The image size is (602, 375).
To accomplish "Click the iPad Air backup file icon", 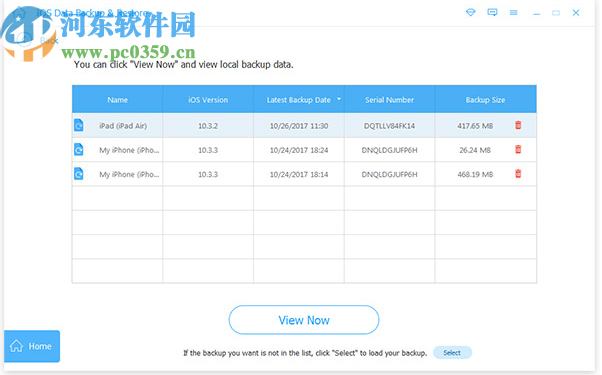I will click(x=79, y=125).
